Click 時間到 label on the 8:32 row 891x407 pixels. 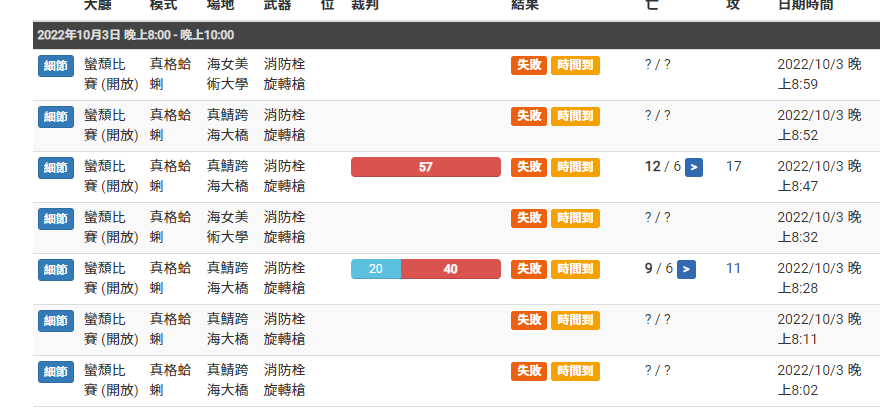tap(575, 218)
